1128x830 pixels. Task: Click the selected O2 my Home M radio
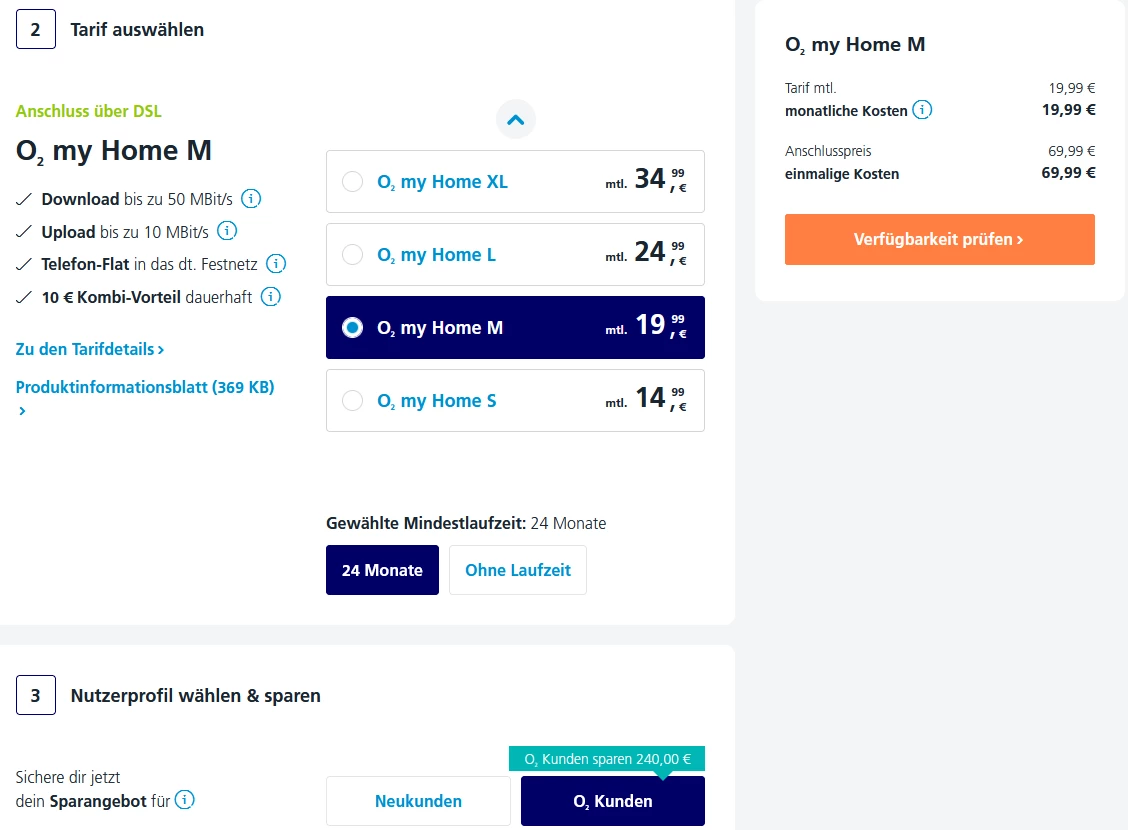tap(352, 328)
